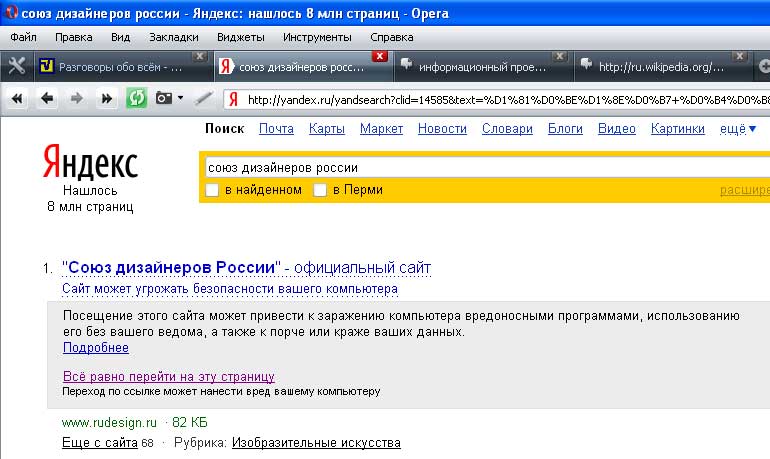Click the rewind navigation button
The image size is (770, 459).
click(x=17, y=99)
